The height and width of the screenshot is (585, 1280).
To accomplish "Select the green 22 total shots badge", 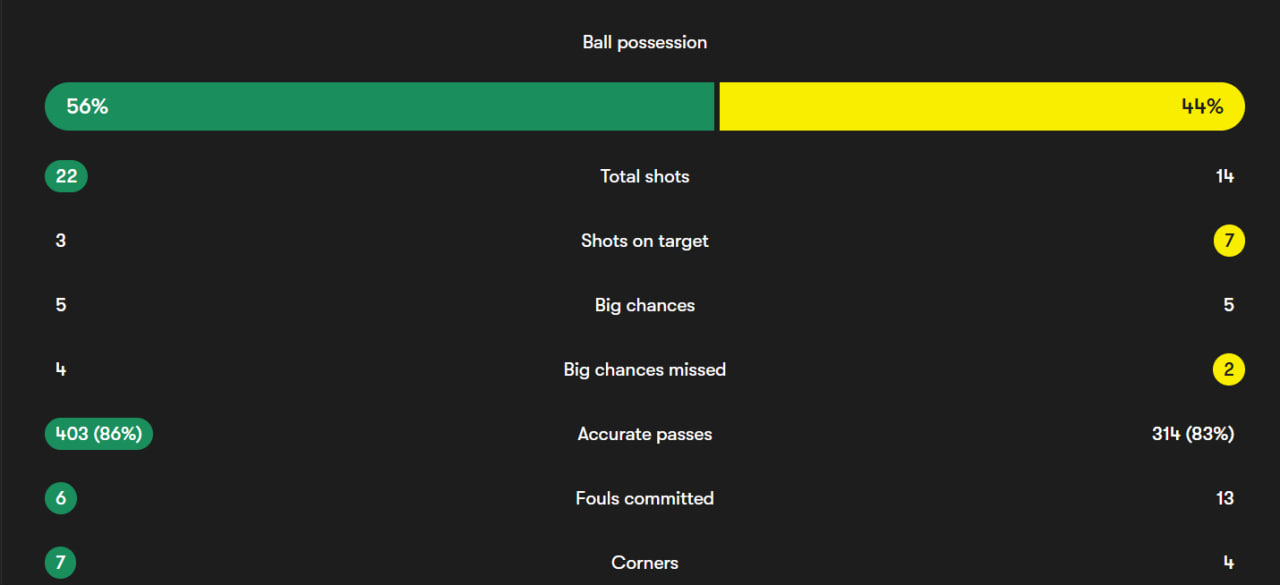I will click(x=66, y=177).
